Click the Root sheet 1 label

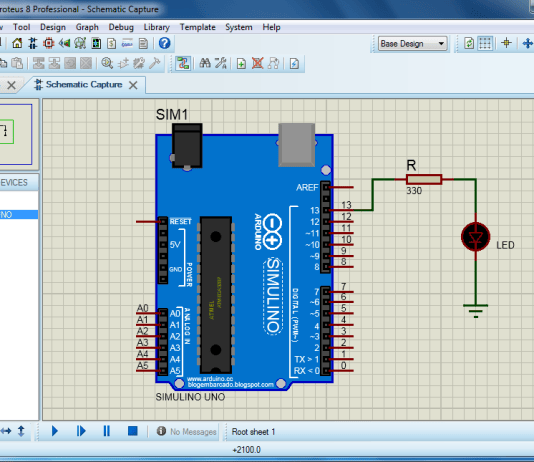pos(253,432)
